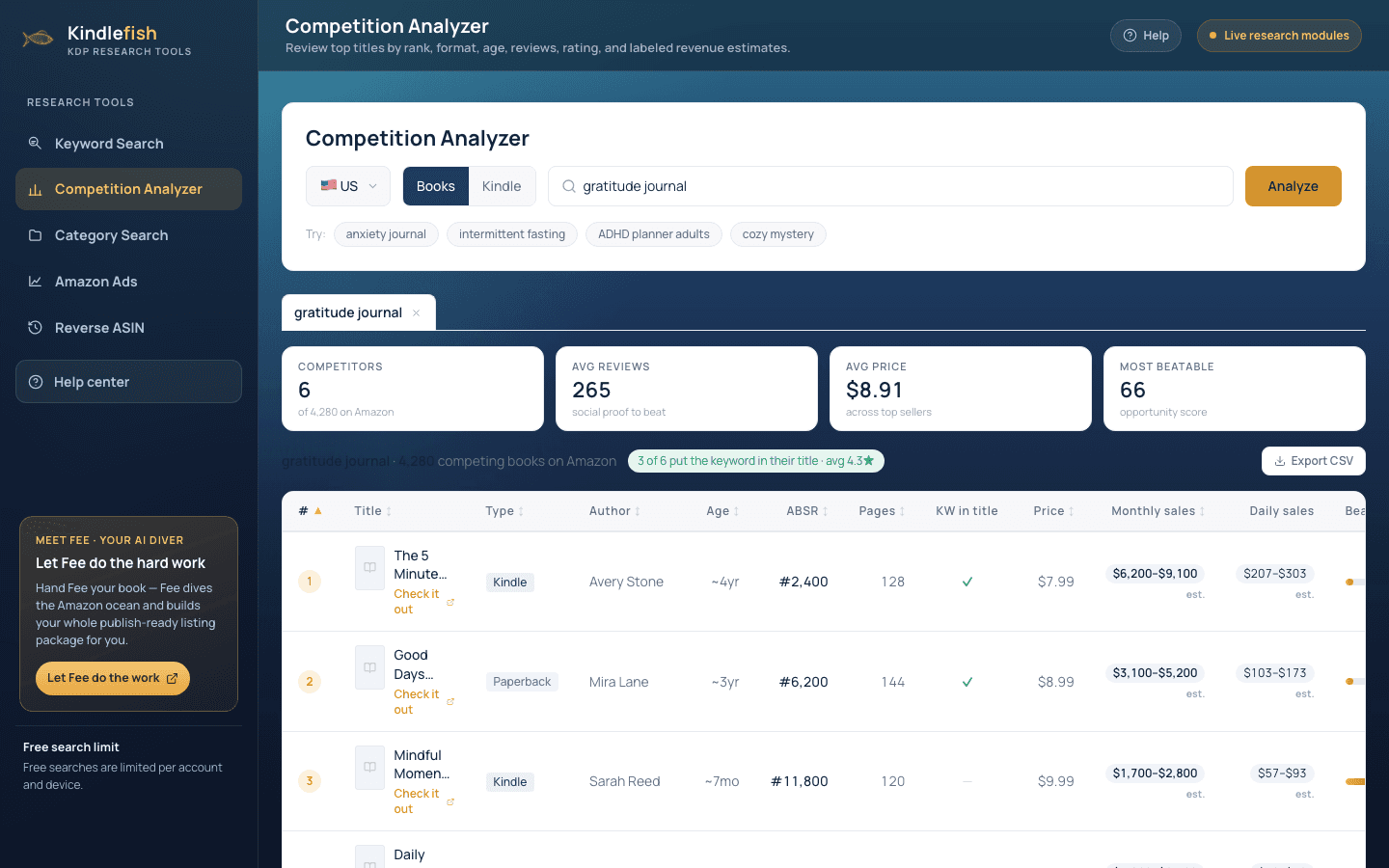Screen dimensions: 1389x868
Task: Open the Help center
Action: pos(128,382)
